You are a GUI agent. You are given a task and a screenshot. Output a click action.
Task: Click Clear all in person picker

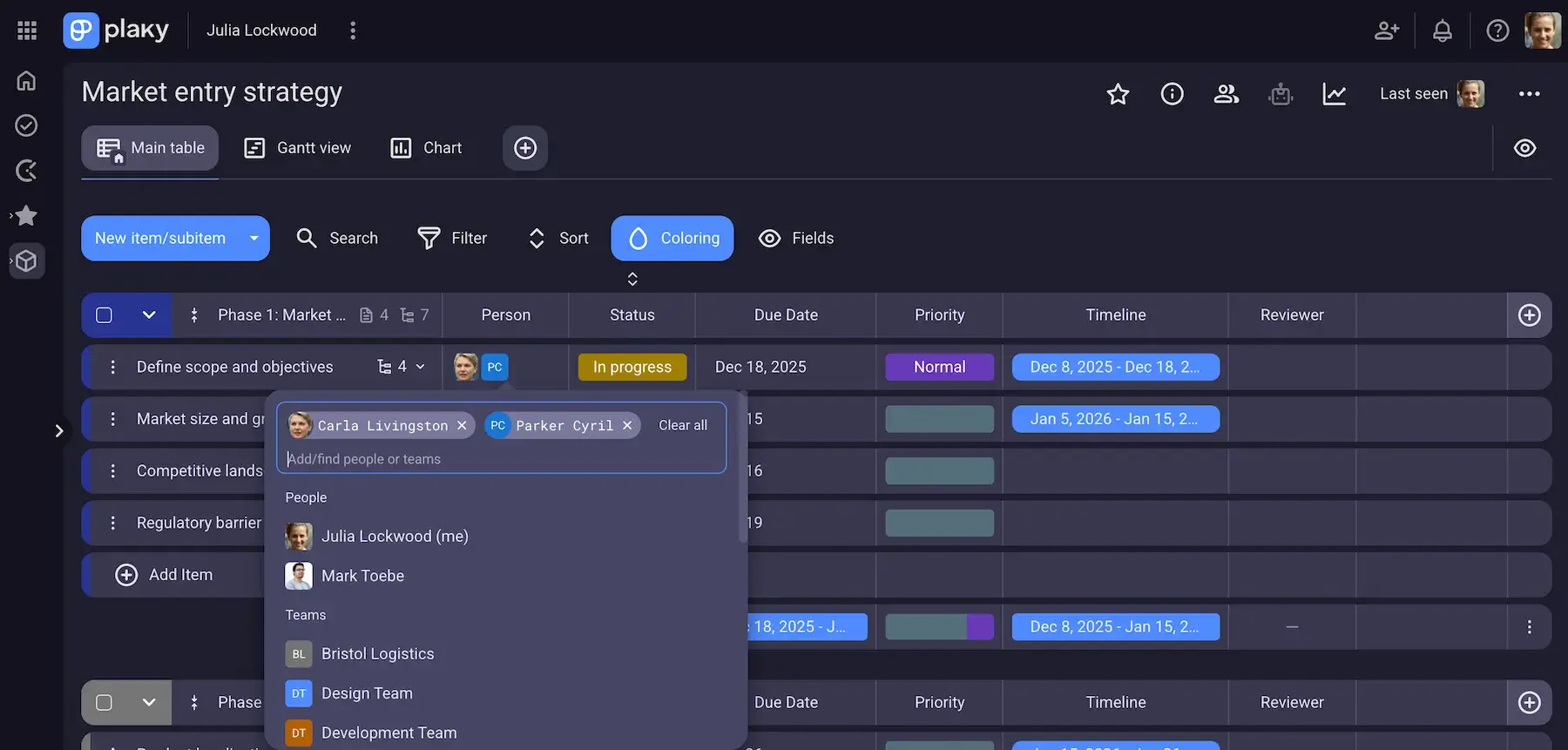[683, 425]
